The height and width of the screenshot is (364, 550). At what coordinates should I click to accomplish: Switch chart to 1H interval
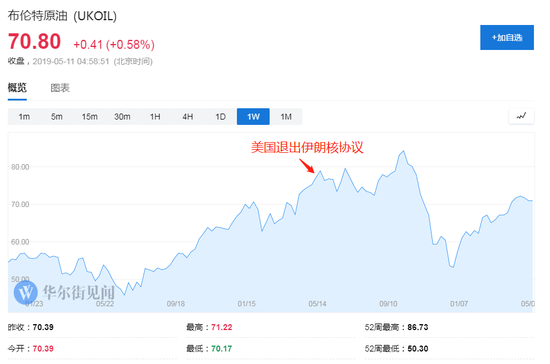(155, 116)
